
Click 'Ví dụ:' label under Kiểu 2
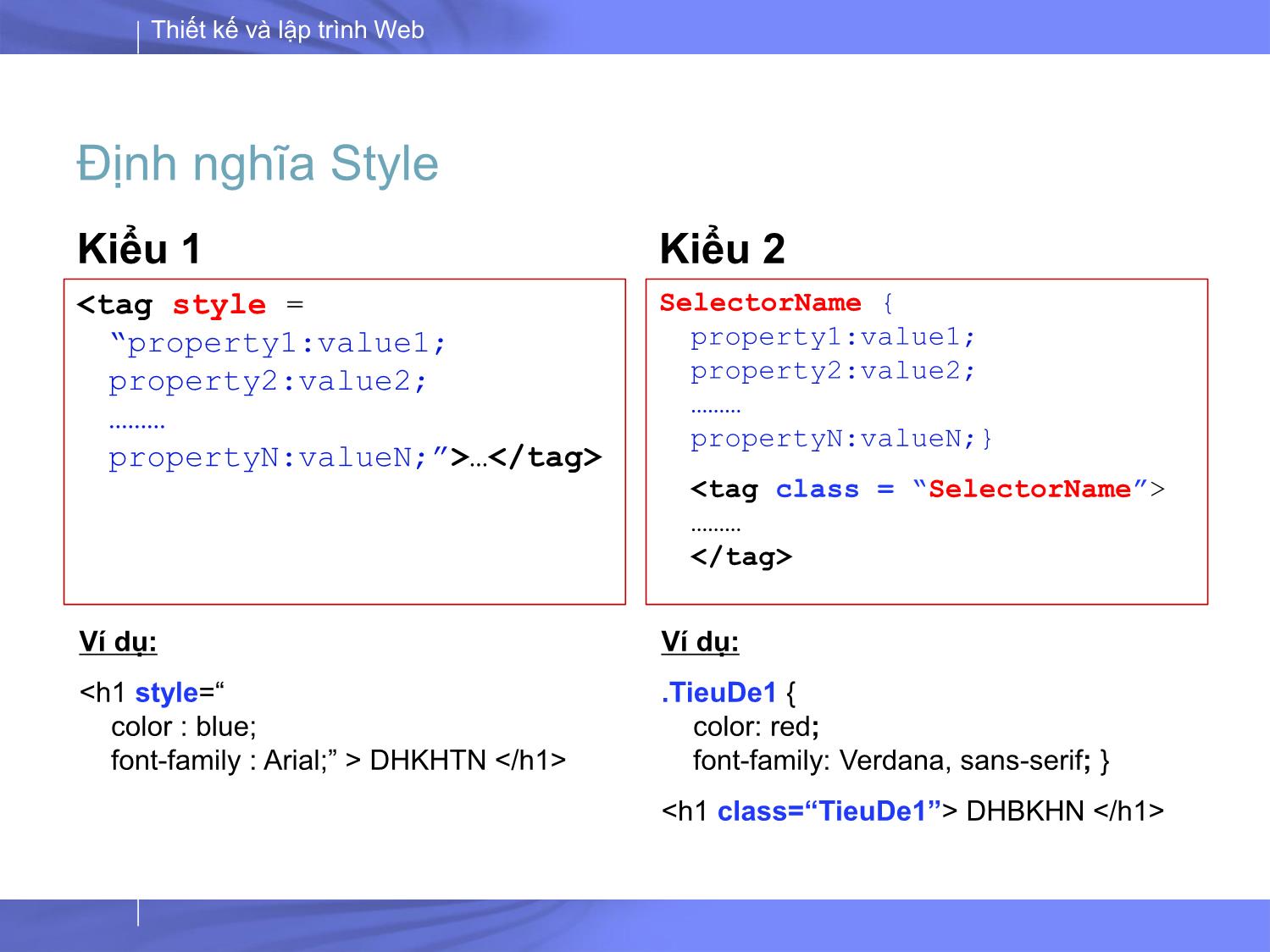(x=701, y=643)
